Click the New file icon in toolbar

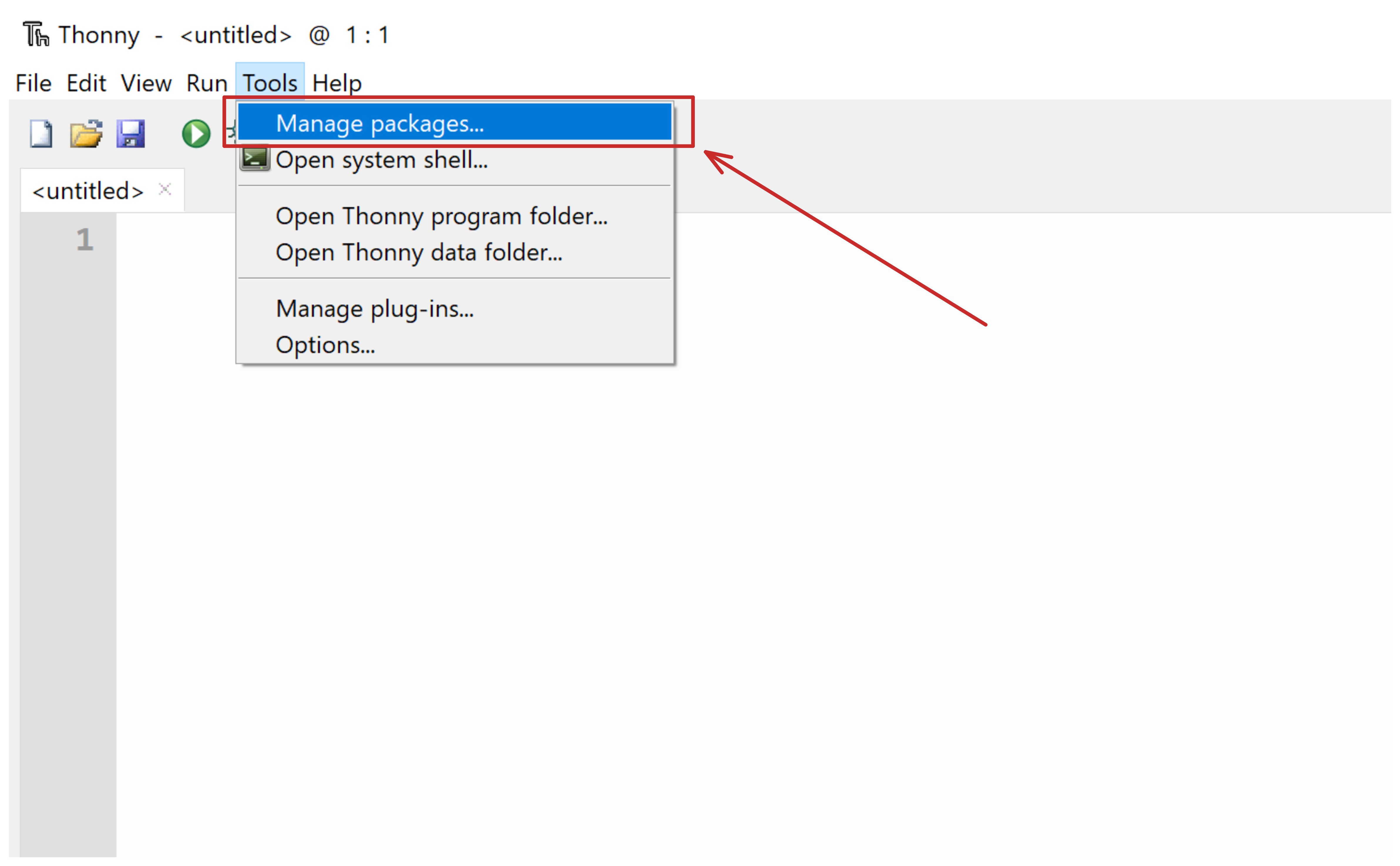click(41, 134)
